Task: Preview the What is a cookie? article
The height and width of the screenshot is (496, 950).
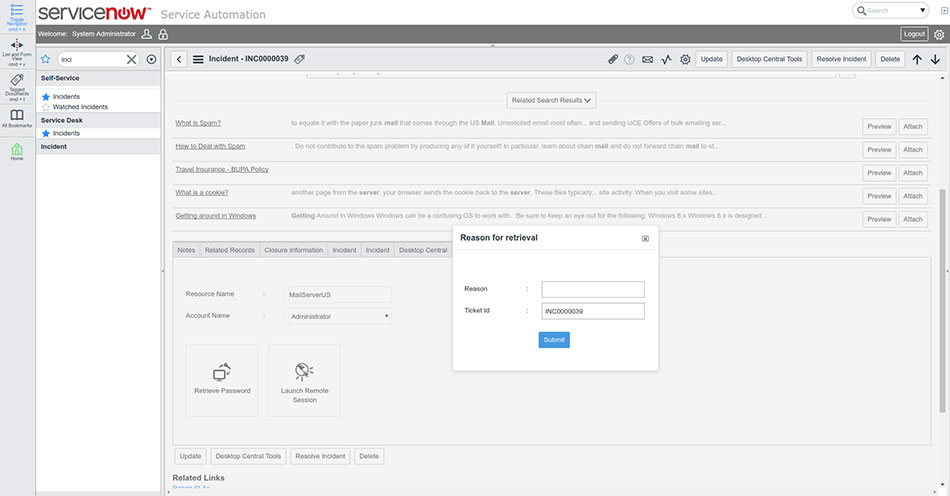Action: pyautogui.click(x=879, y=196)
